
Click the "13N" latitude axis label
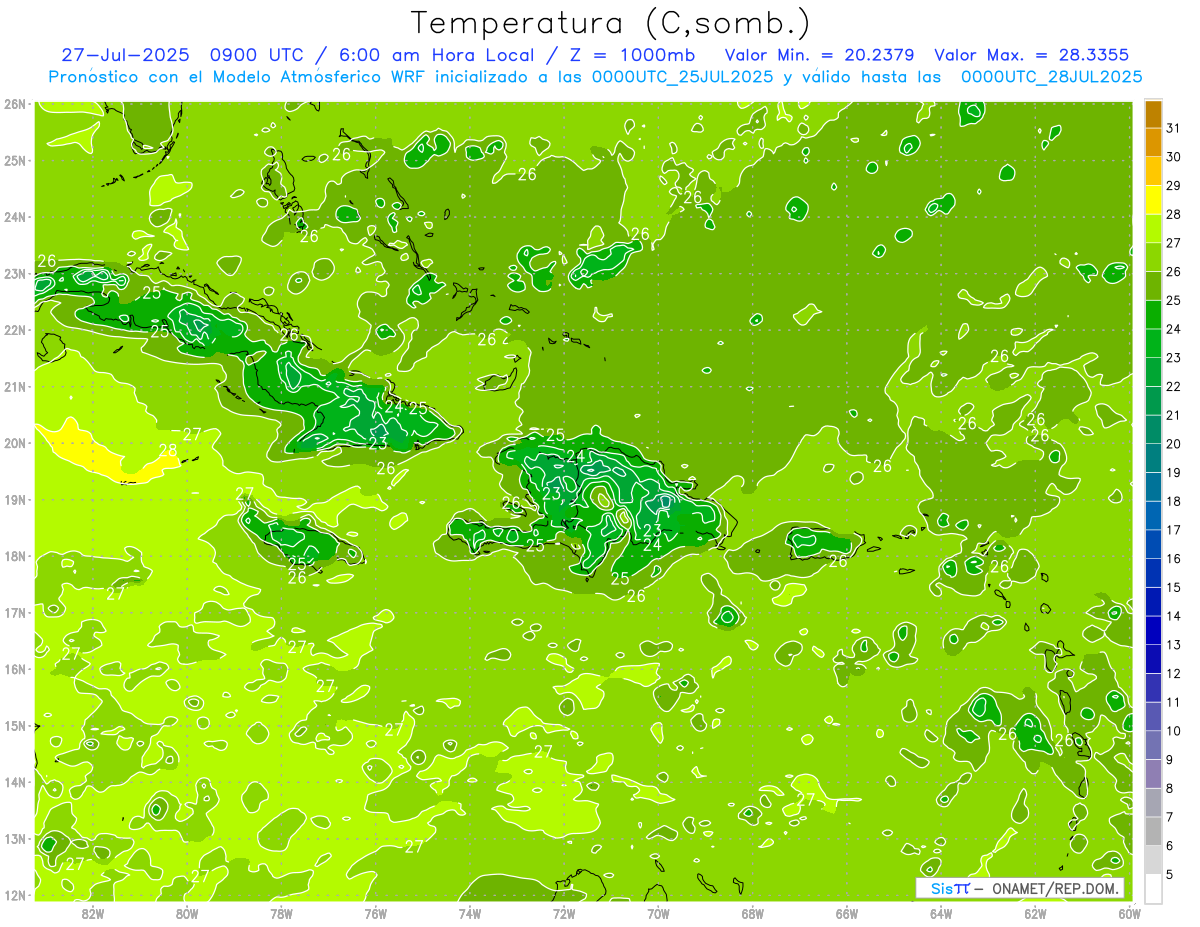pos(14,838)
